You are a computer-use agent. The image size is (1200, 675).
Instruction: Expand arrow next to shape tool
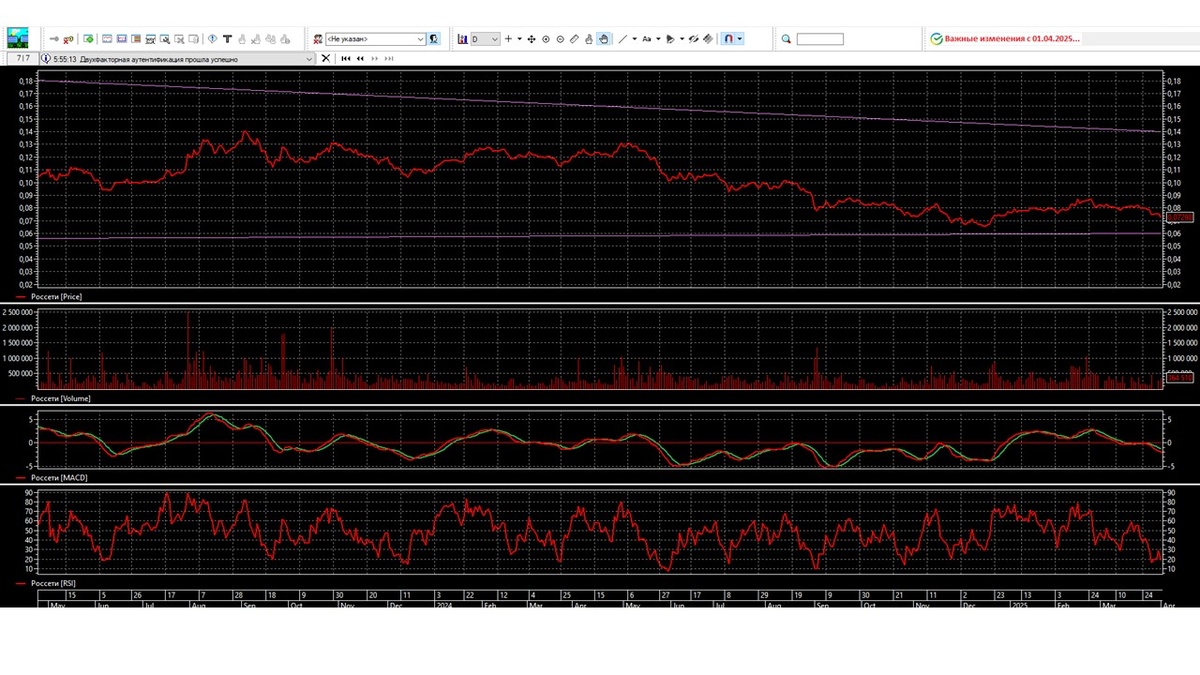pos(682,39)
